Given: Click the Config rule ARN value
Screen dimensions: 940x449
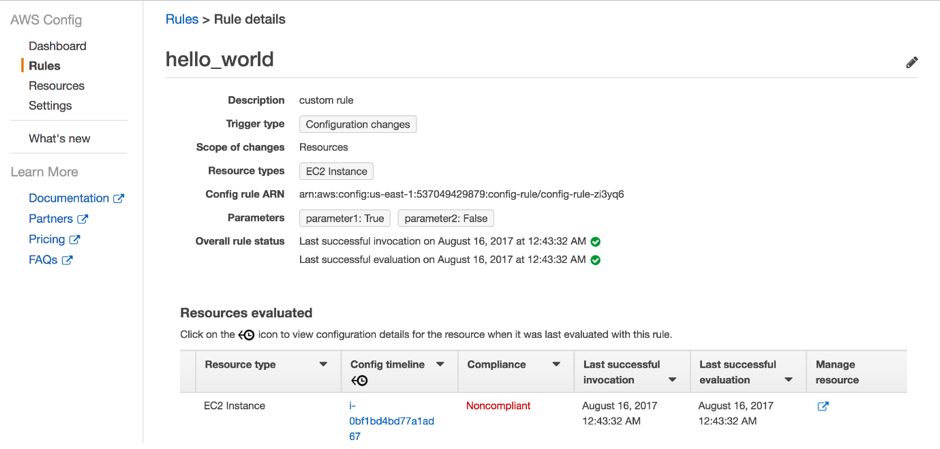Looking at the screenshot, I should (462, 194).
